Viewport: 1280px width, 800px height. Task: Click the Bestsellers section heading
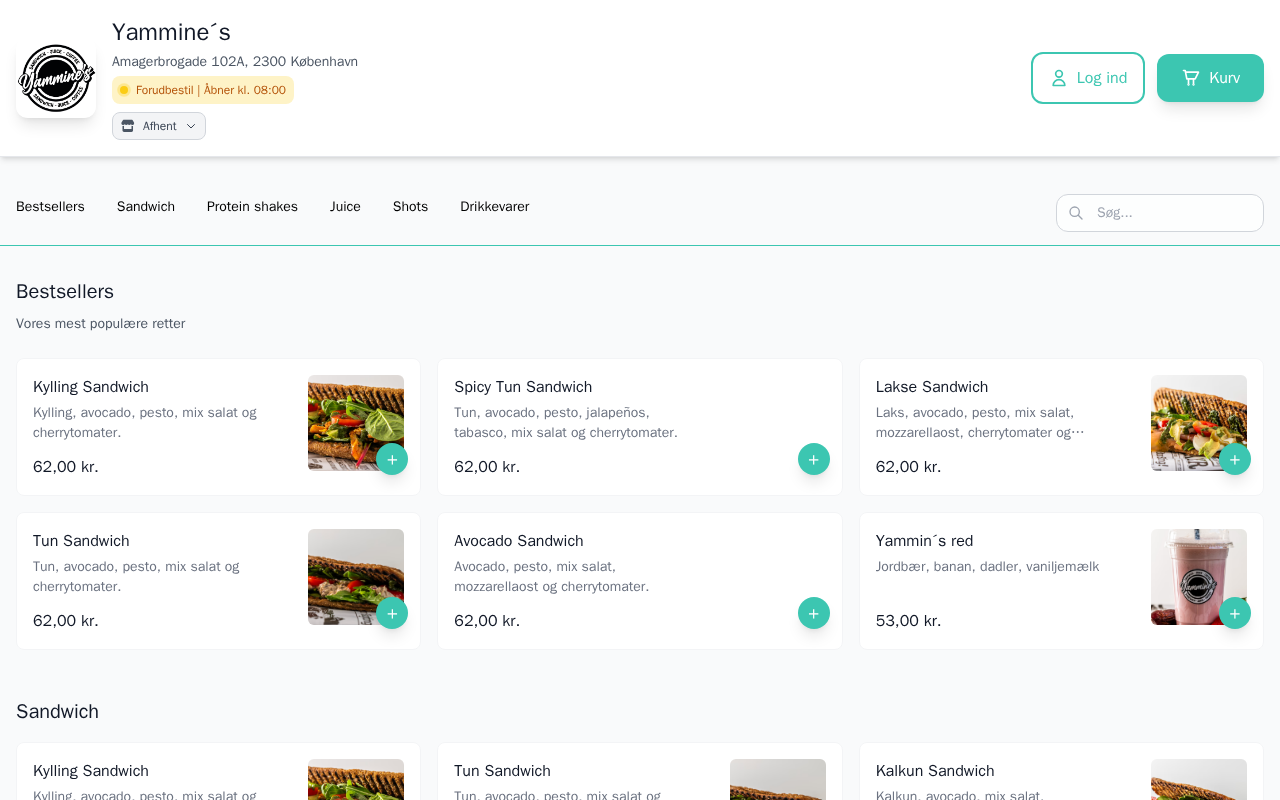click(x=65, y=292)
